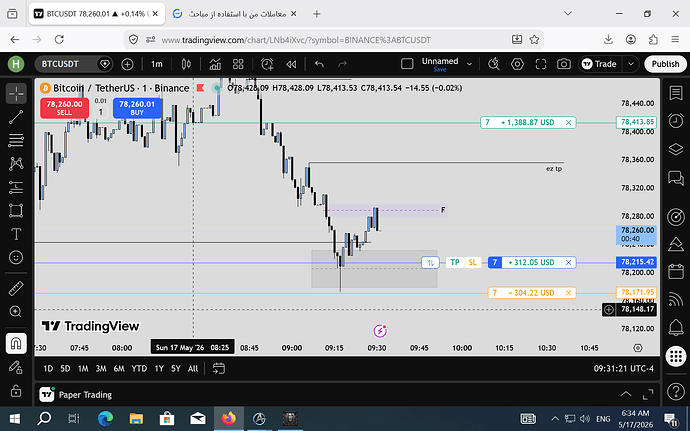This screenshot has height=431, width=690.
Task: Add SL to the position line
Action: tap(472, 262)
